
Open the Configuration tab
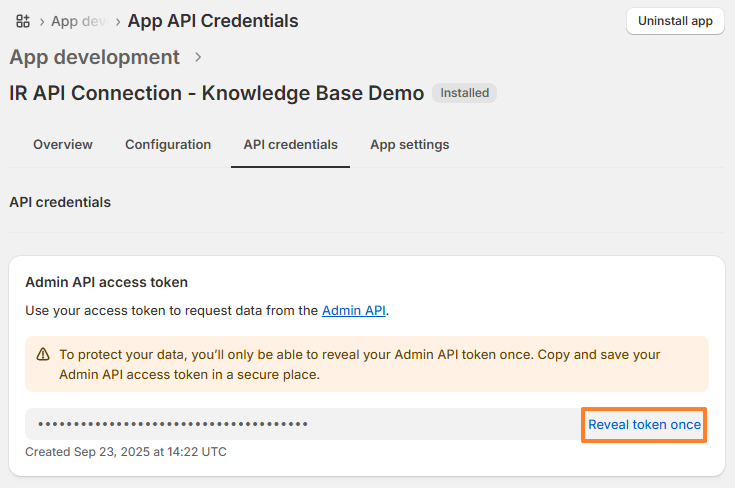[x=168, y=145]
